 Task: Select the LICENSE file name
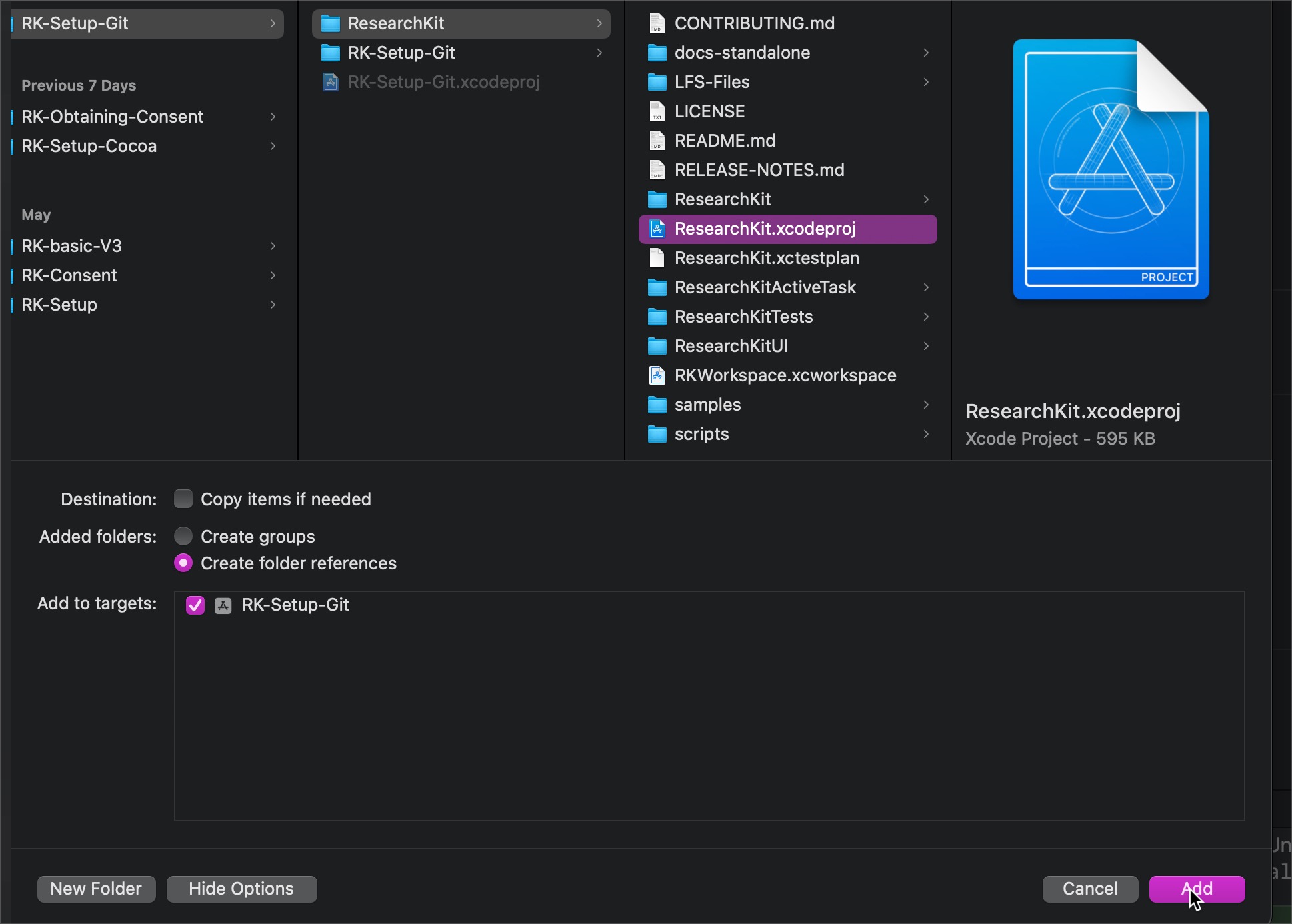coord(709,111)
